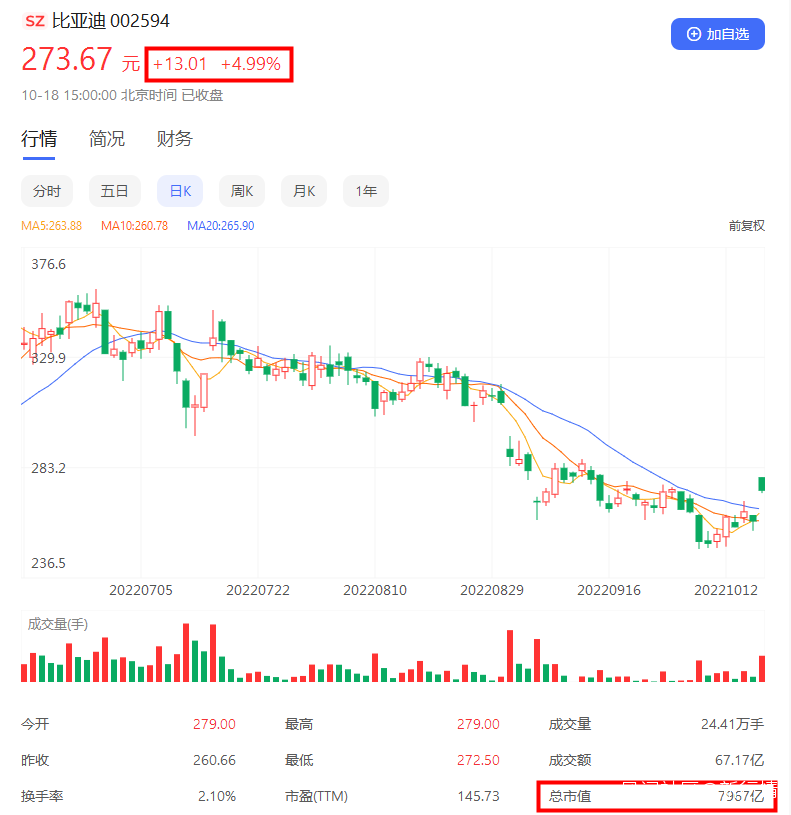The image size is (791, 815).
Task: Click the 换手率 label
Action: coord(42,796)
